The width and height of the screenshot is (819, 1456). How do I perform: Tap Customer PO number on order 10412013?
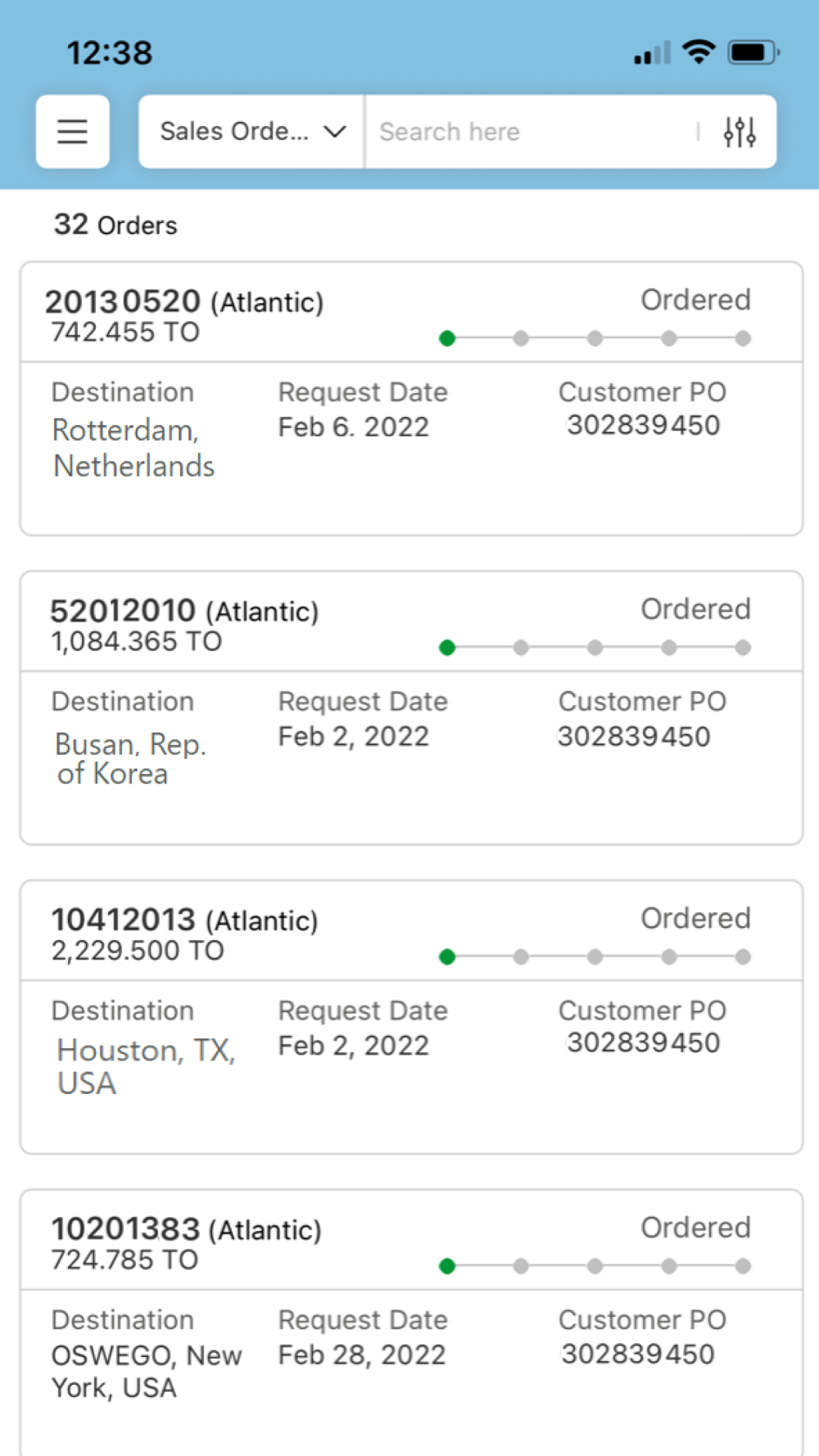tap(643, 1042)
